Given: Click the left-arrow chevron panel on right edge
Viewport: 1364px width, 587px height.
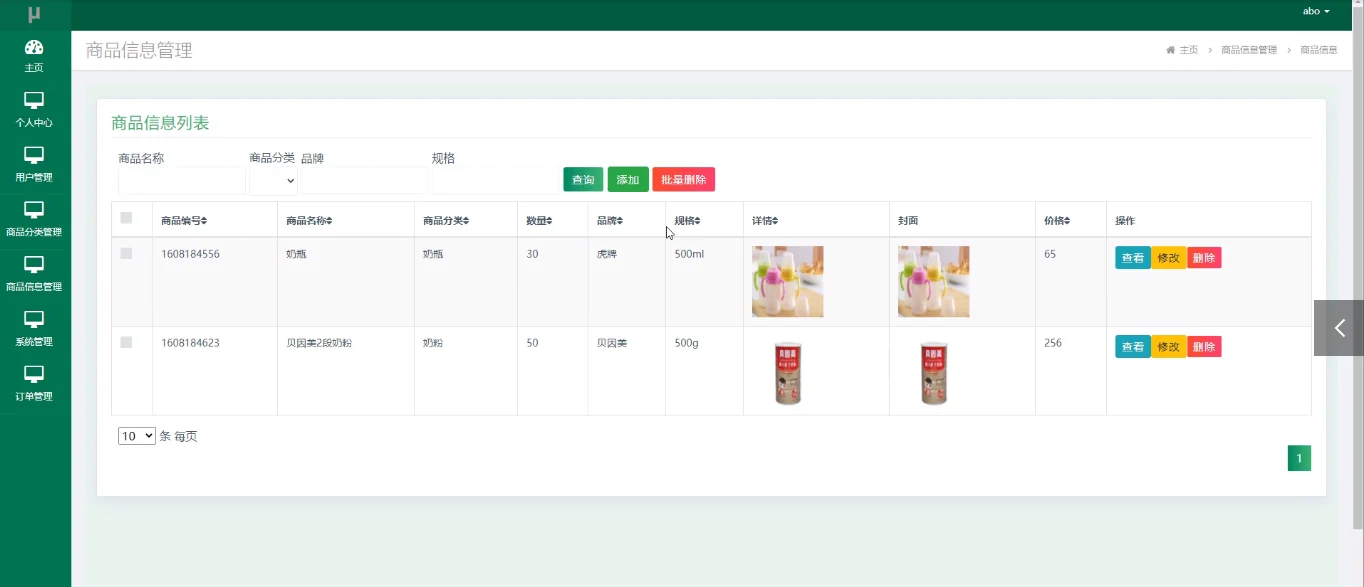Looking at the screenshot, I should (x=1339, y=328).
